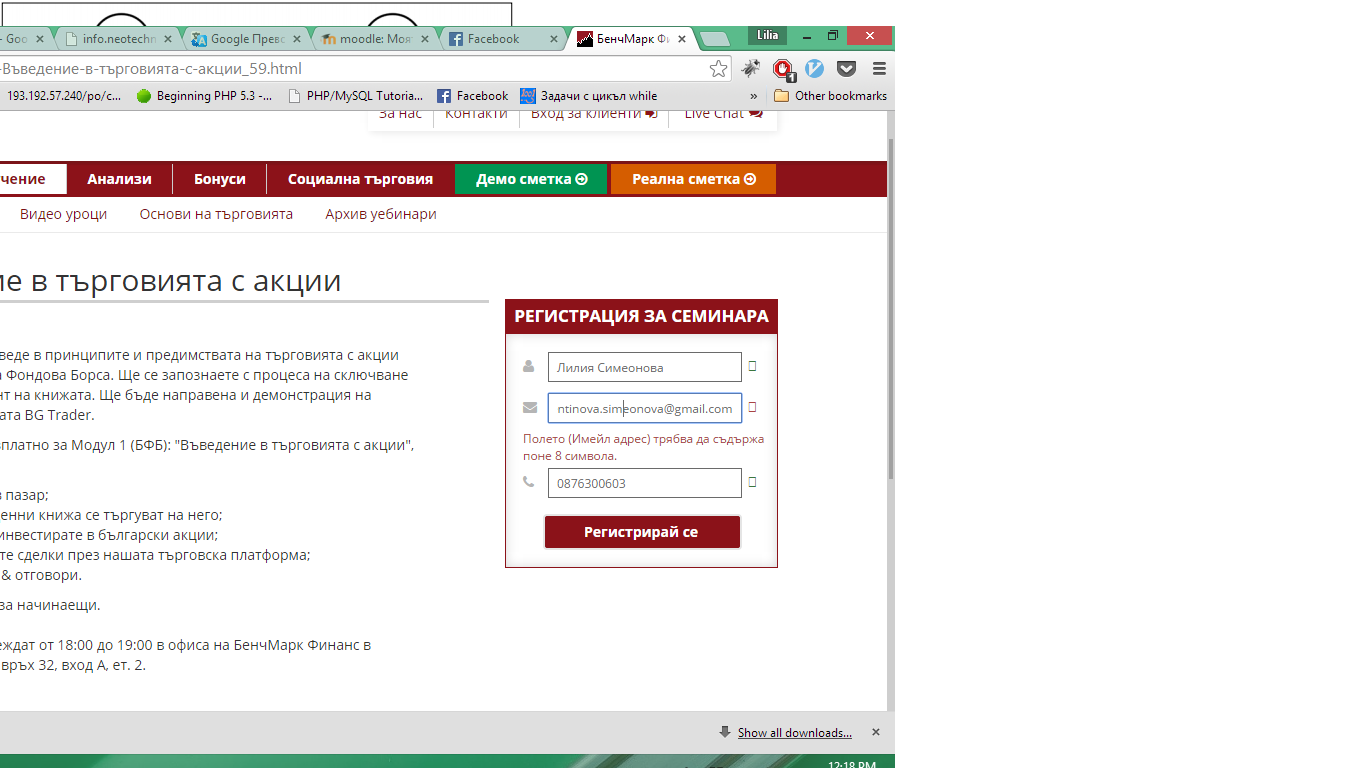
Task: Dismiss the downloads bar with X
Action: pos(876,732)
